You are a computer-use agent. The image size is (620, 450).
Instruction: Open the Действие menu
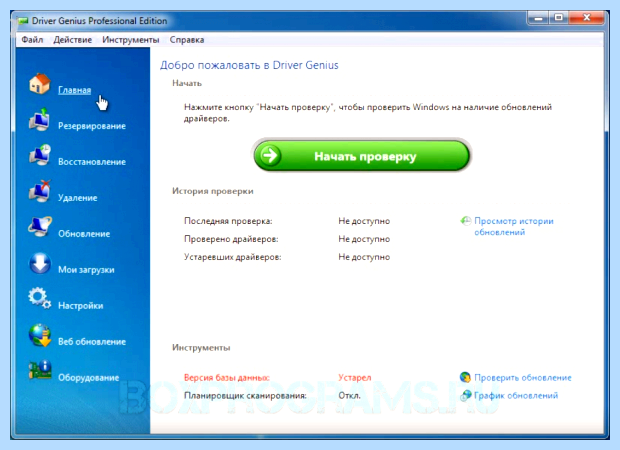[73, 40]
